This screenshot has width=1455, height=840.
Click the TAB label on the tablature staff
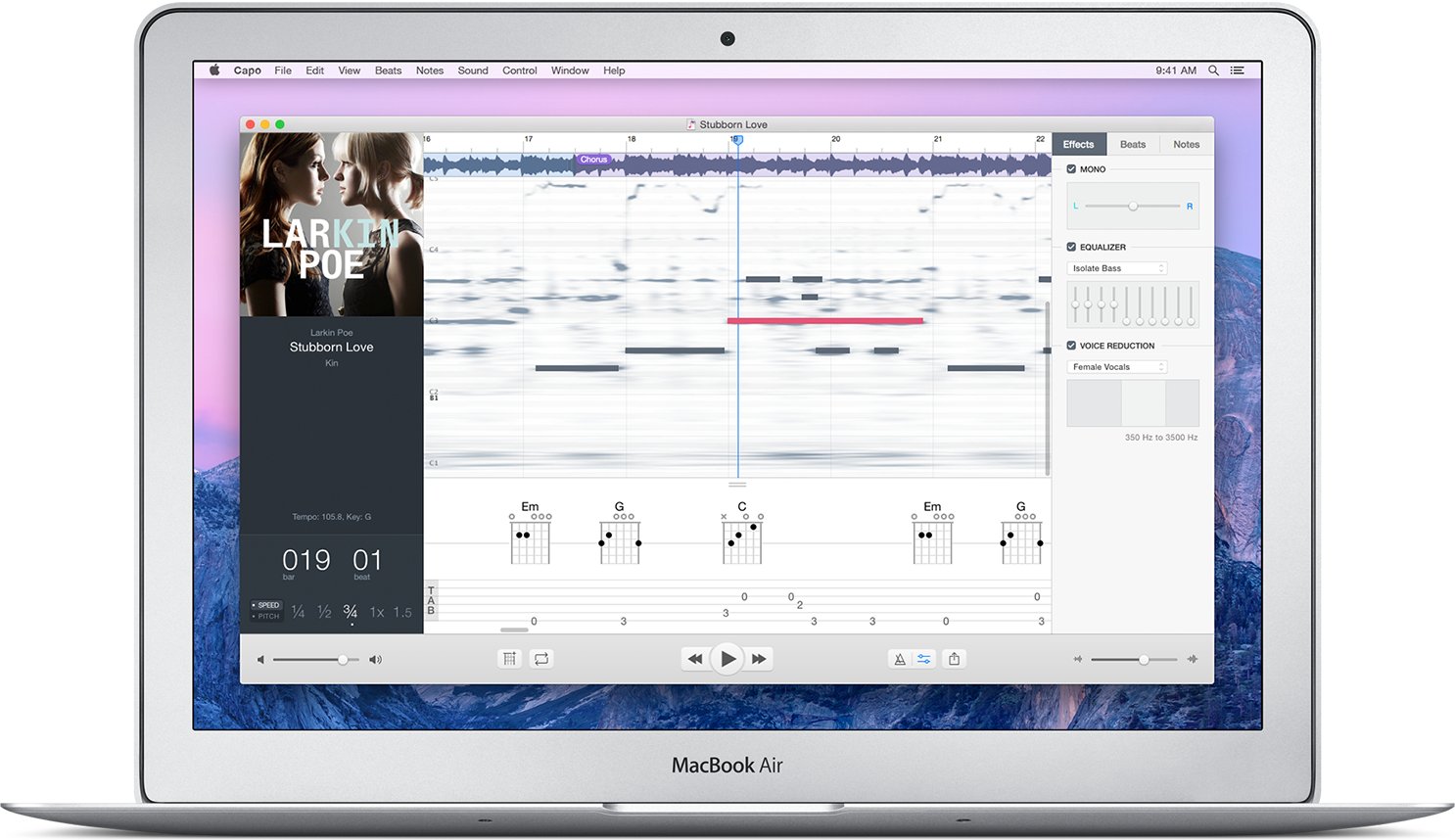pyautogui.click(x=431, y=601)
